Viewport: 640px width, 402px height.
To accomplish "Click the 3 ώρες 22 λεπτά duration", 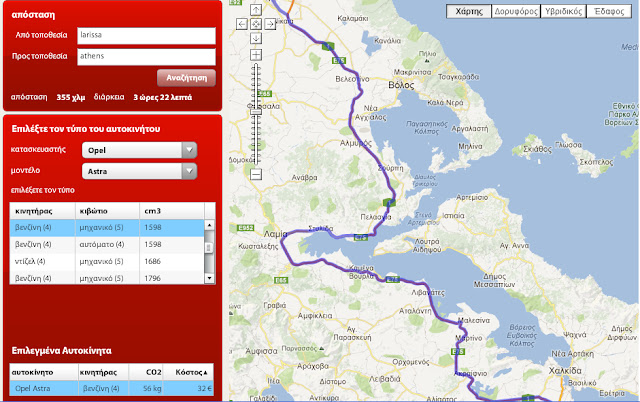I will tap(162, 98).
